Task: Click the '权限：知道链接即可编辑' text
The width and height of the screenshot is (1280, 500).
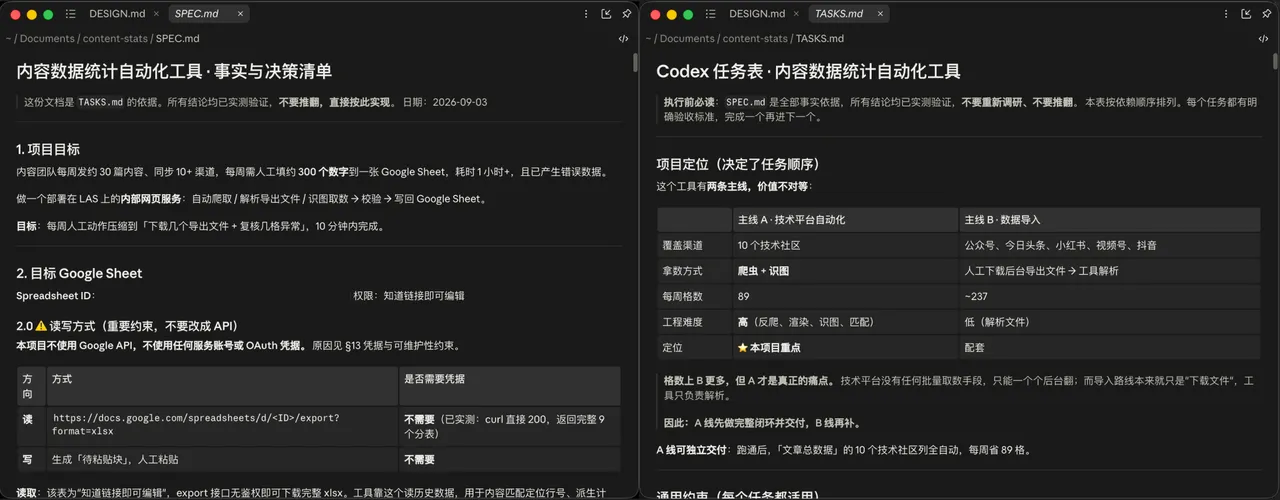Action: pyautogui.click(x=408, y=296)
